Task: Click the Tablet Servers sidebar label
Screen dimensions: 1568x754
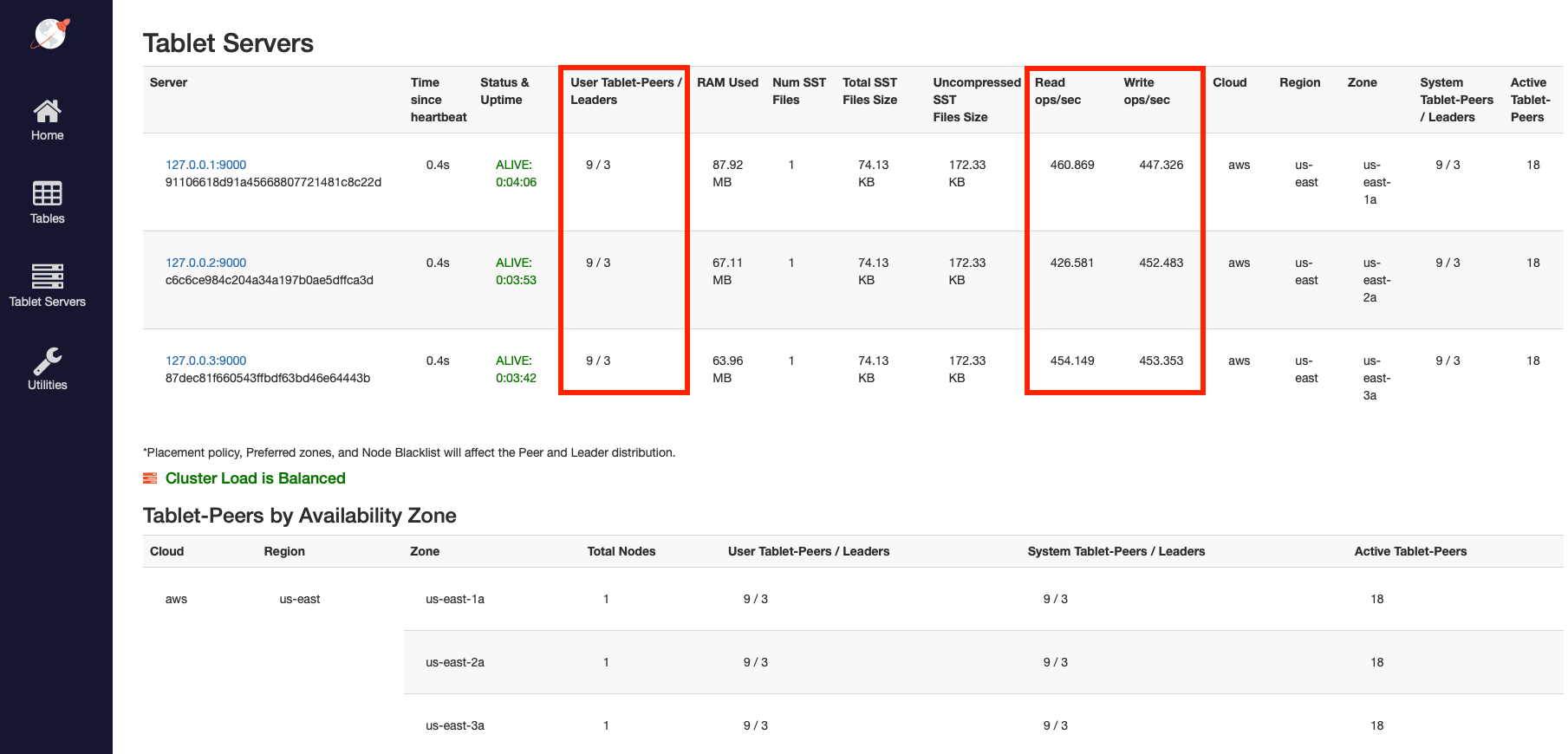Action: click(x=47, y=302)
